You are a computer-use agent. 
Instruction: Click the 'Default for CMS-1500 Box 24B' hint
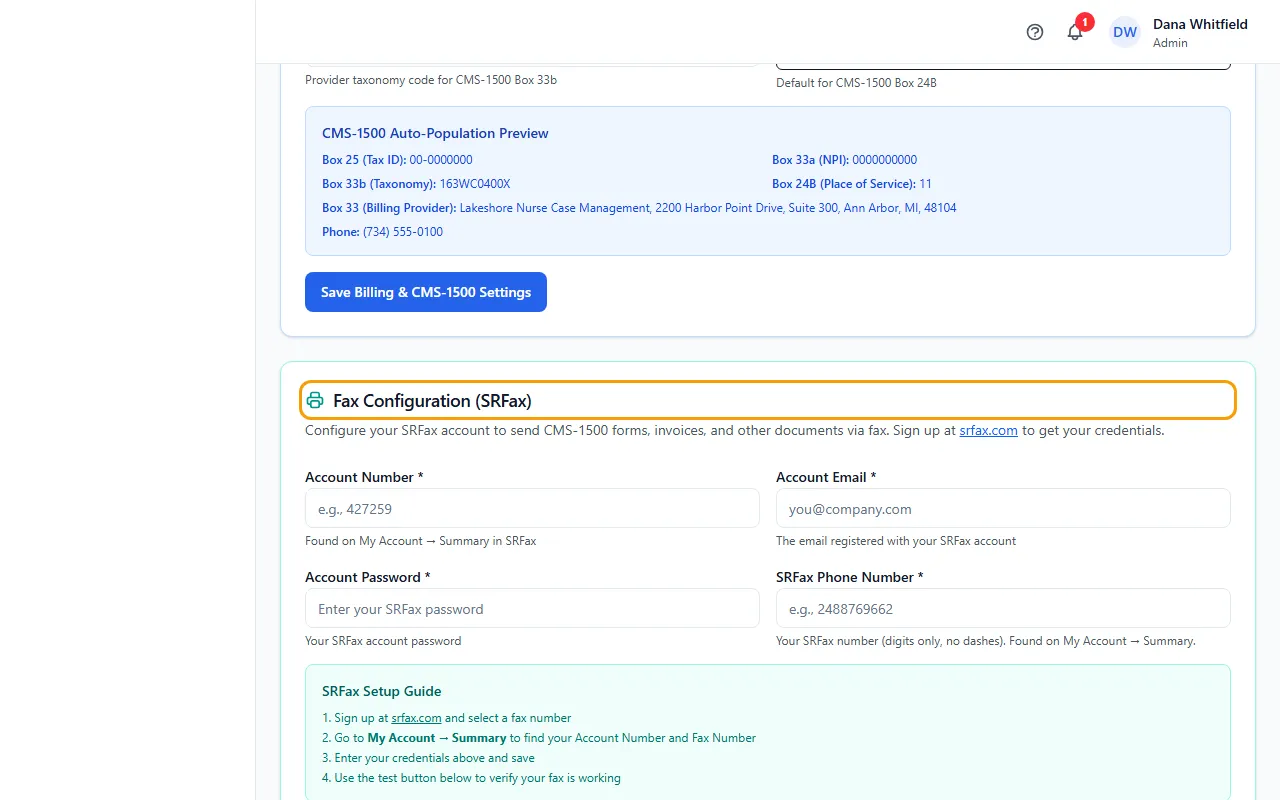point(856,82)
